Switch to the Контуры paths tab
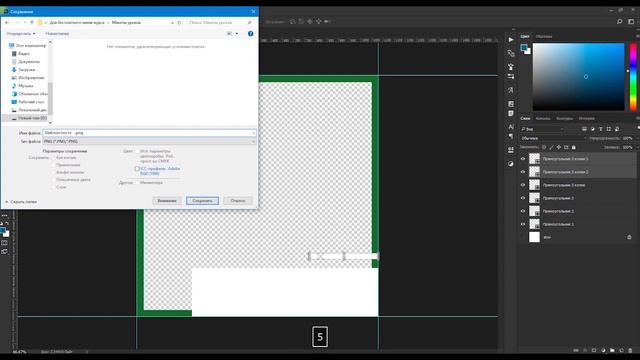This screenshot has width=640, height=360. (564, 118)
